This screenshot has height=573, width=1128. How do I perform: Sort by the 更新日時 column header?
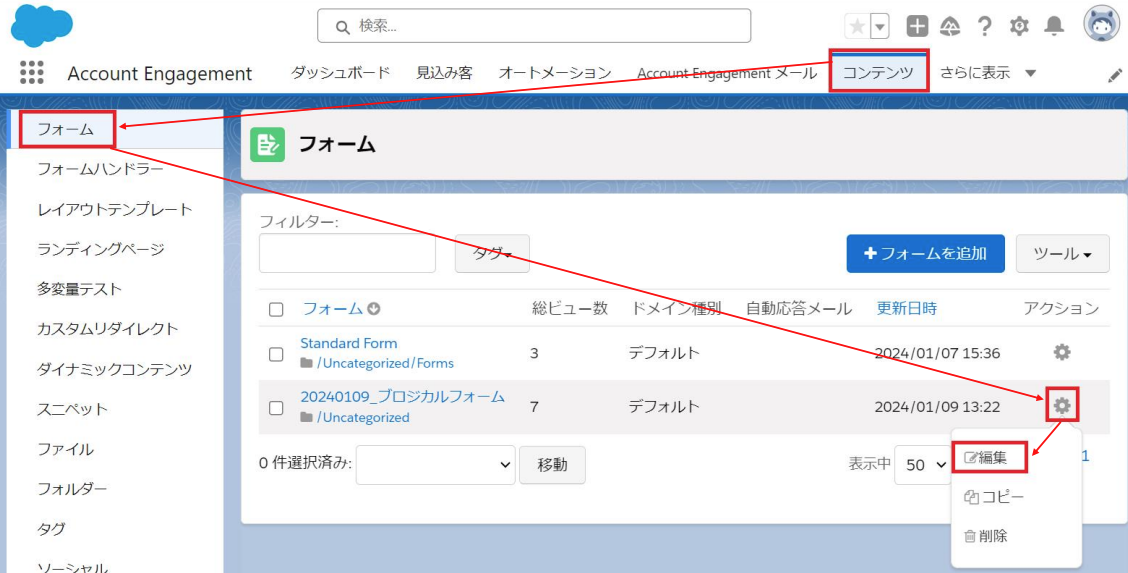tap(906, 308)
